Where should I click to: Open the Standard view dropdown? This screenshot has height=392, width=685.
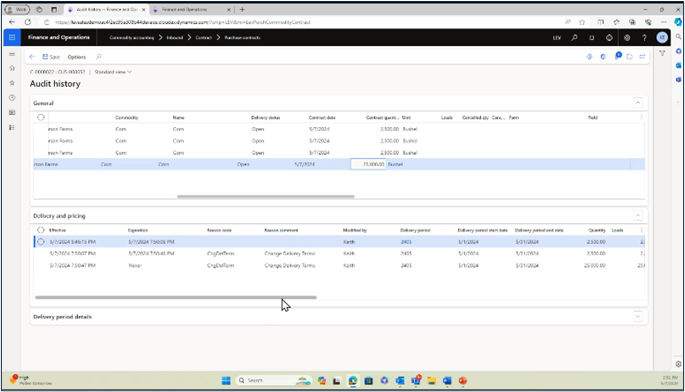point(113,72)
